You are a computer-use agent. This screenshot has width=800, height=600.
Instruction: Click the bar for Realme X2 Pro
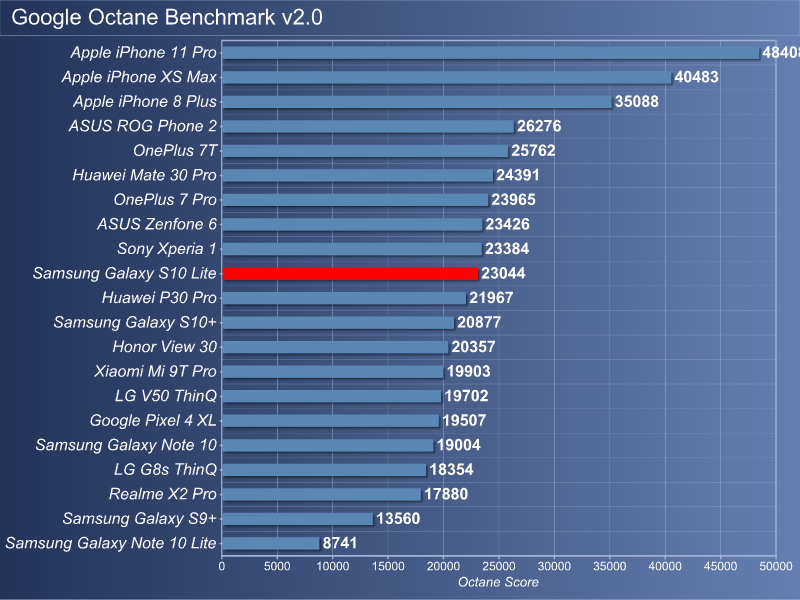321,494
